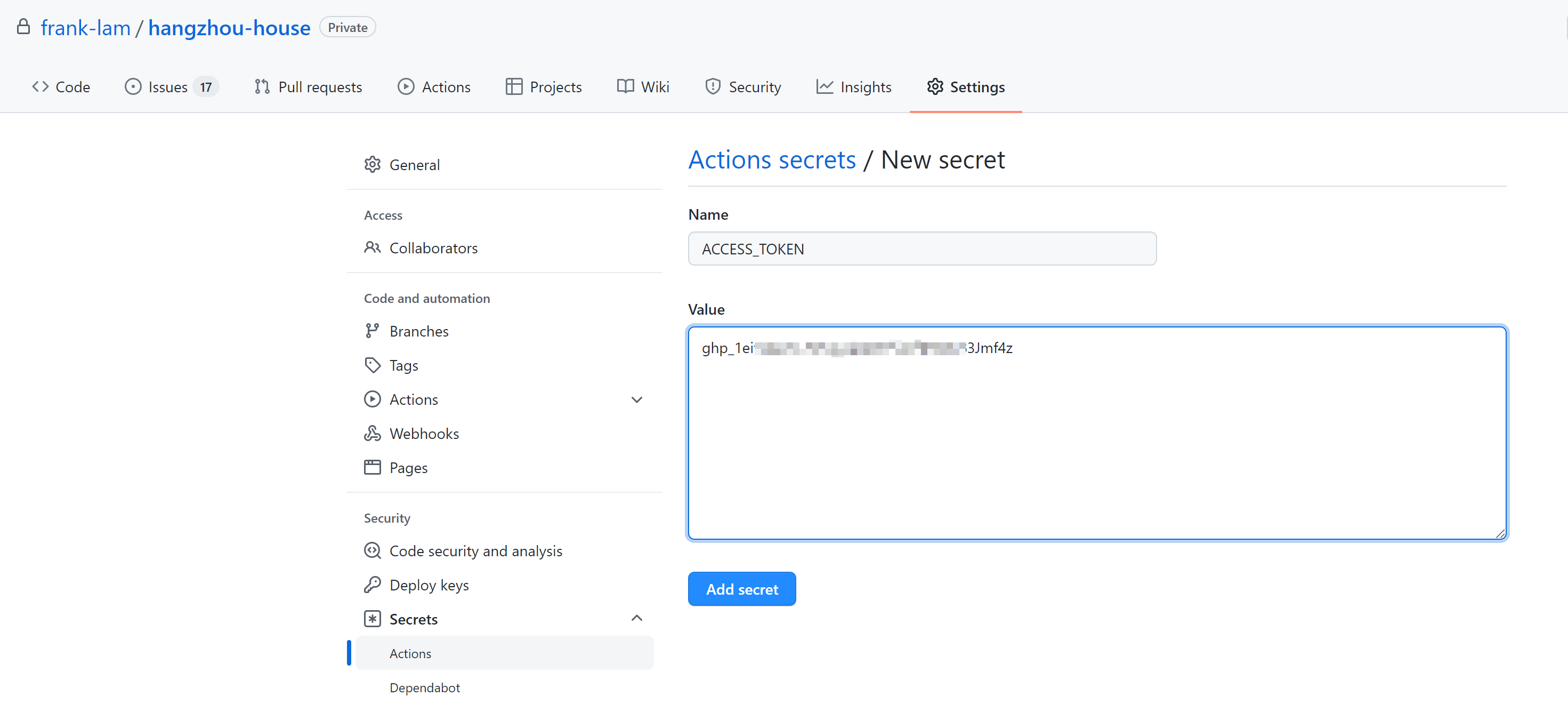
Task: Click the Pull requests branch icon
Action: pos(262,87)
